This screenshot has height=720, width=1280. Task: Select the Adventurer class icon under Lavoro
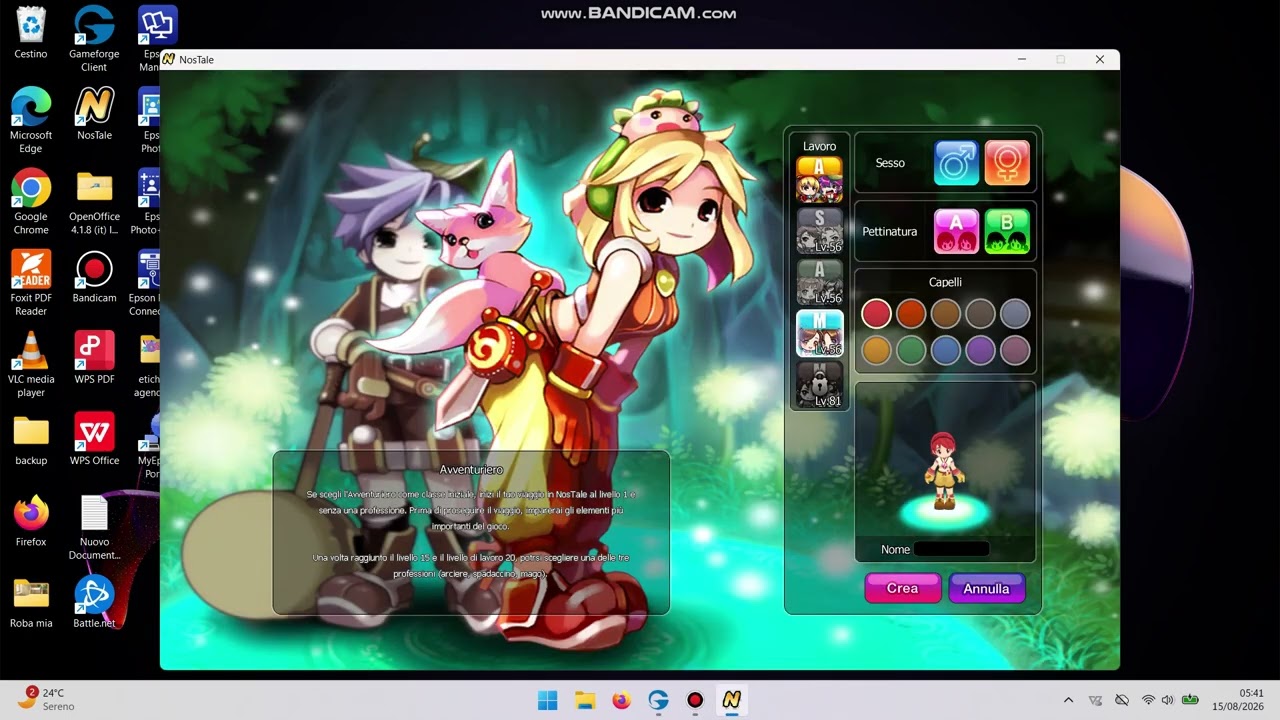coord(819,180)
